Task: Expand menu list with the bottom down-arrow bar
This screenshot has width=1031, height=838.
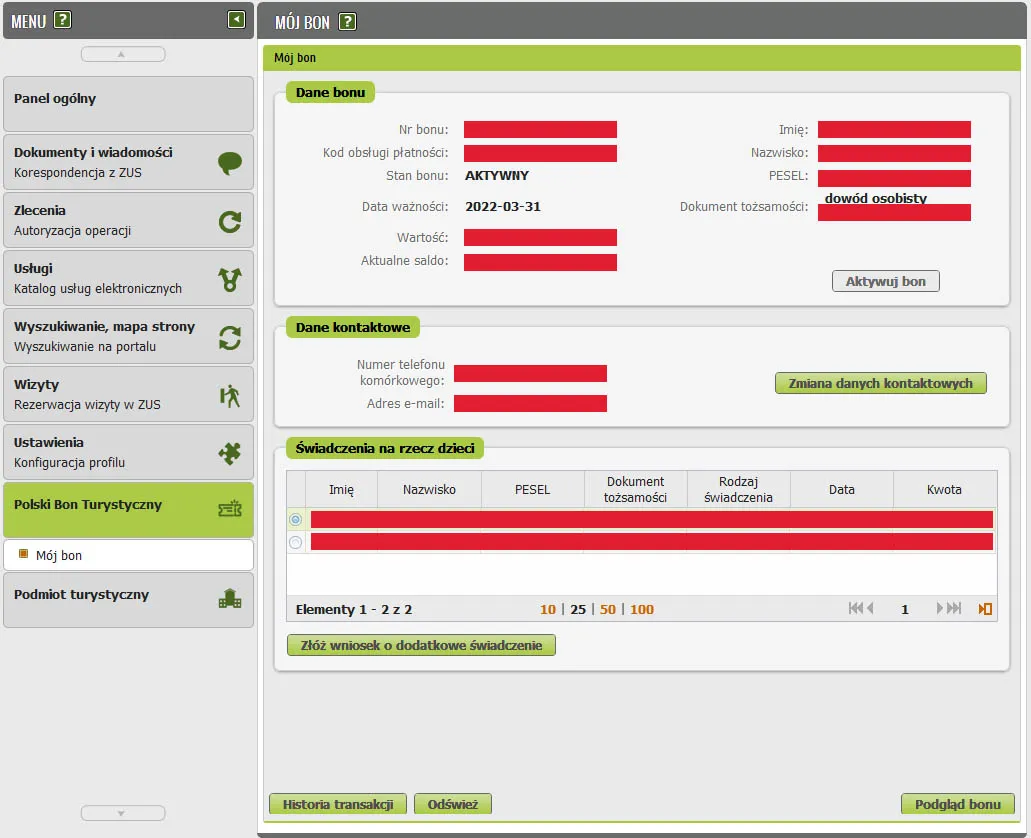Action: (123, 813)
